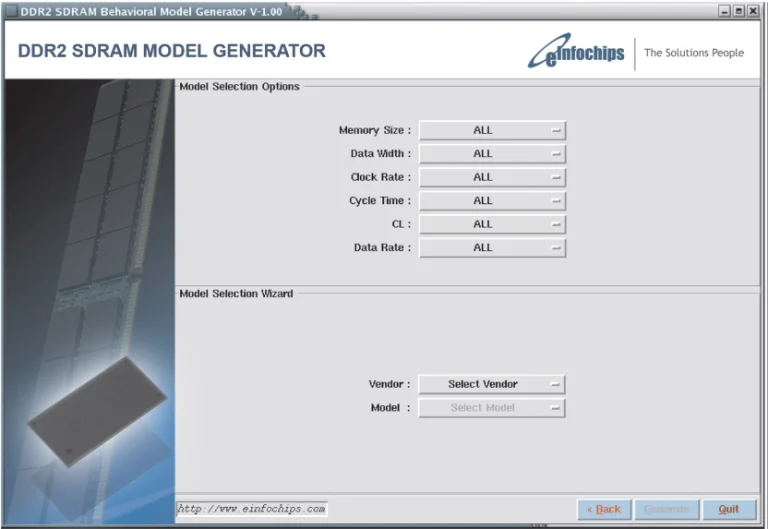Click the Memory Size label

tap(375, 130)
